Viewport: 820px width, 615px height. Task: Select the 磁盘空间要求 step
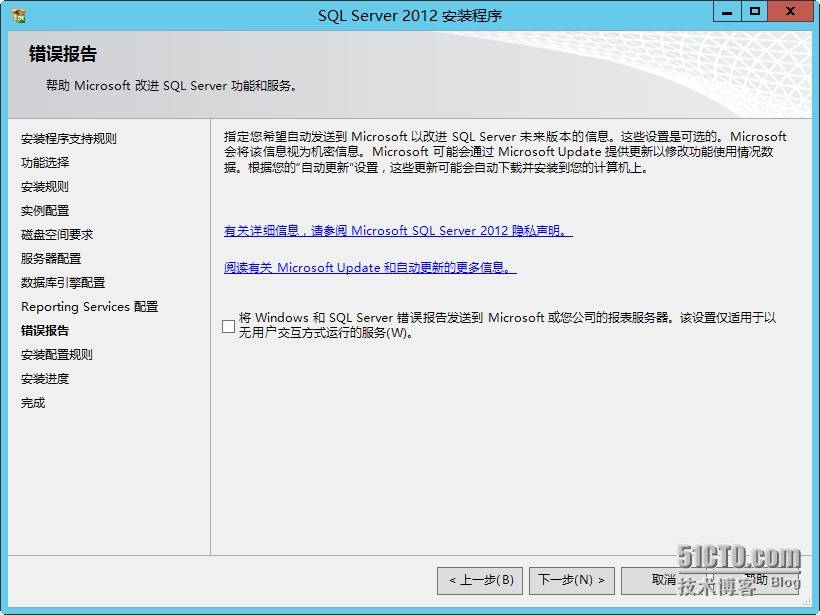click(57, 235)
